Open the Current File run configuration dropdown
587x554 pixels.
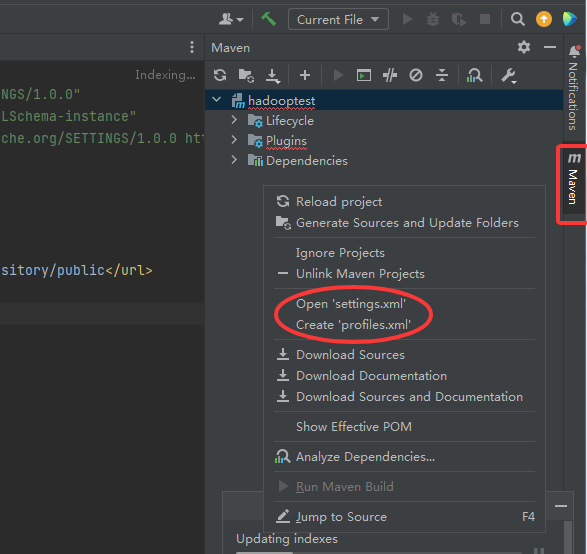pyautogui.click(x=338, y=19)
